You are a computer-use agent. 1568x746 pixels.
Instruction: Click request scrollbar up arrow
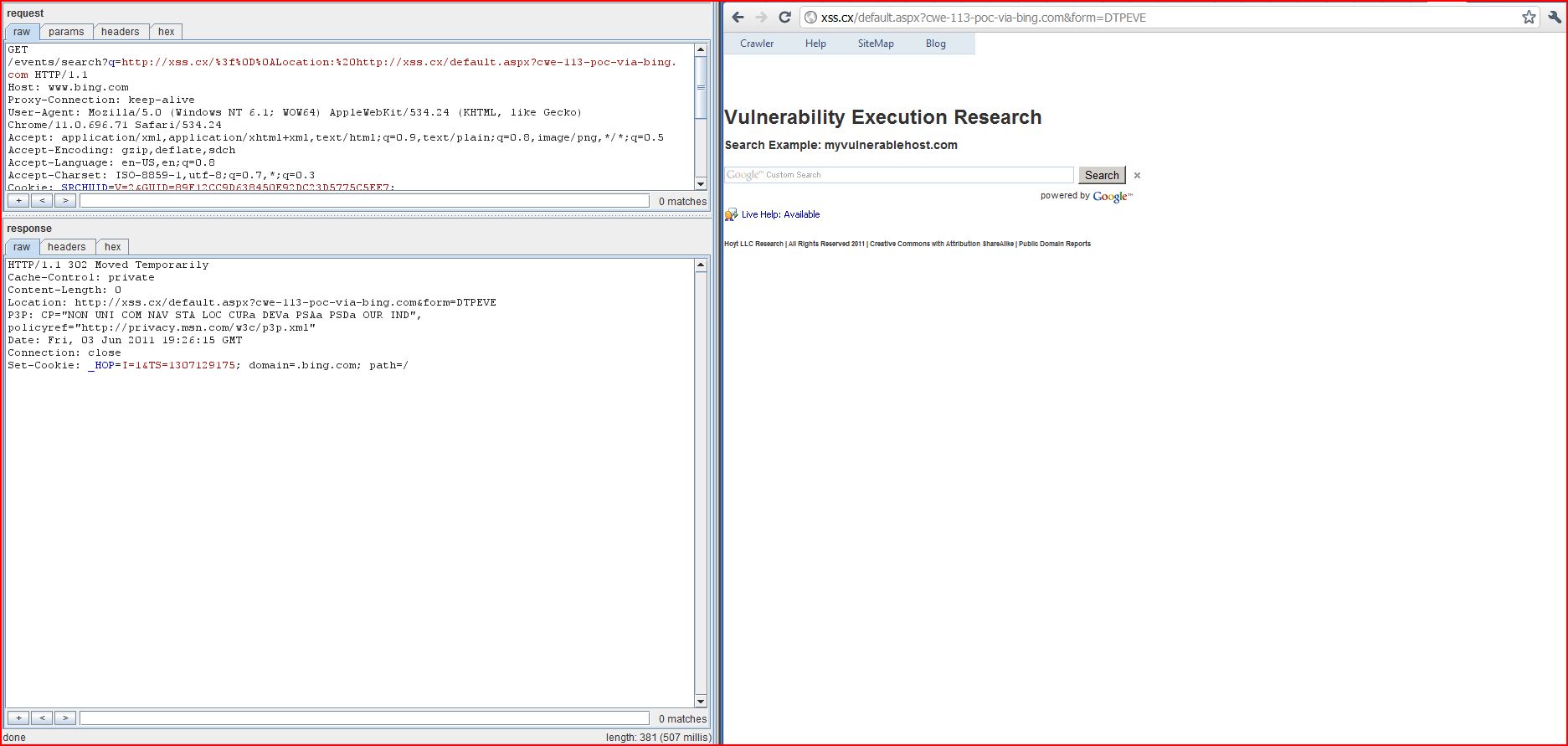pyautogui.click(x=701, y=50)
